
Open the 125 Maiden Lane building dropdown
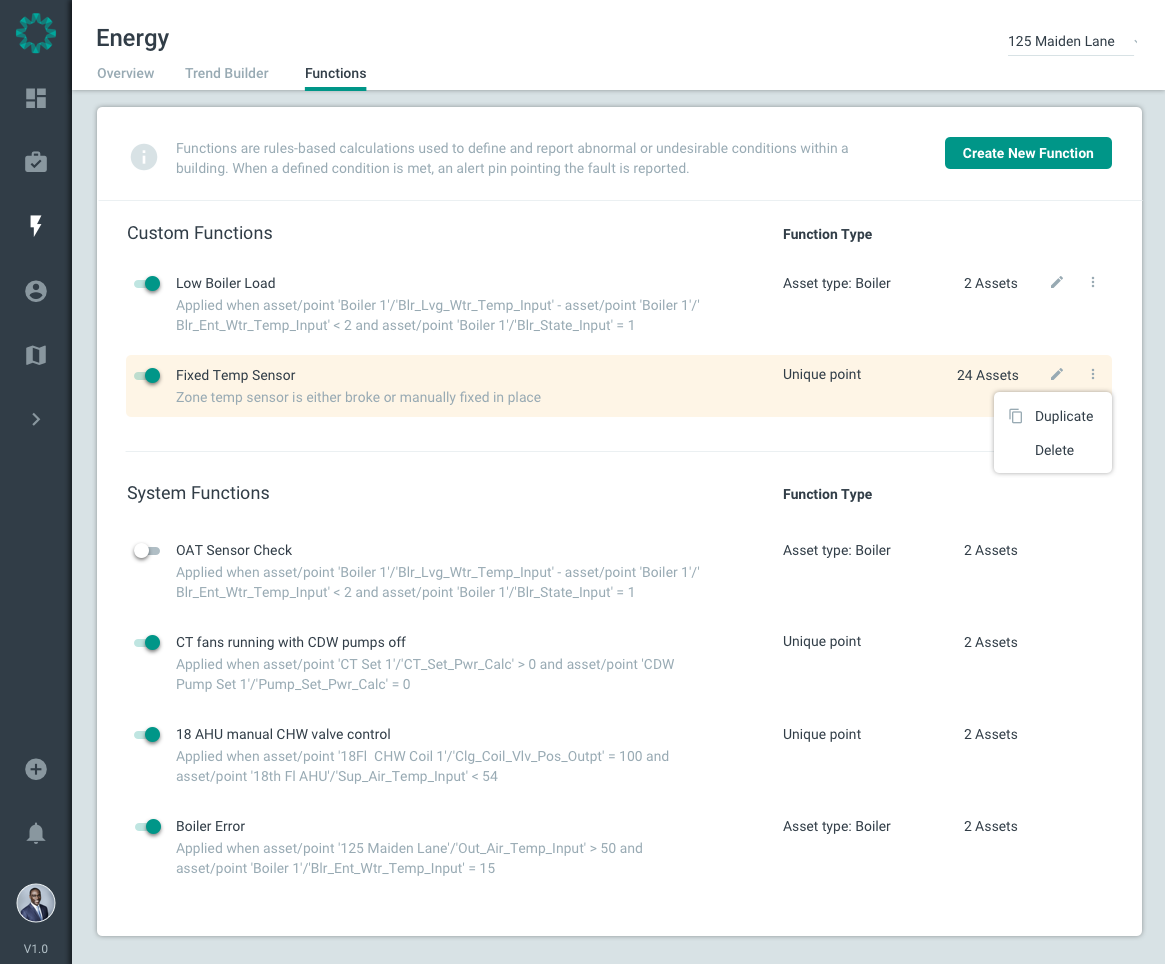click(x=1070, y=42)
